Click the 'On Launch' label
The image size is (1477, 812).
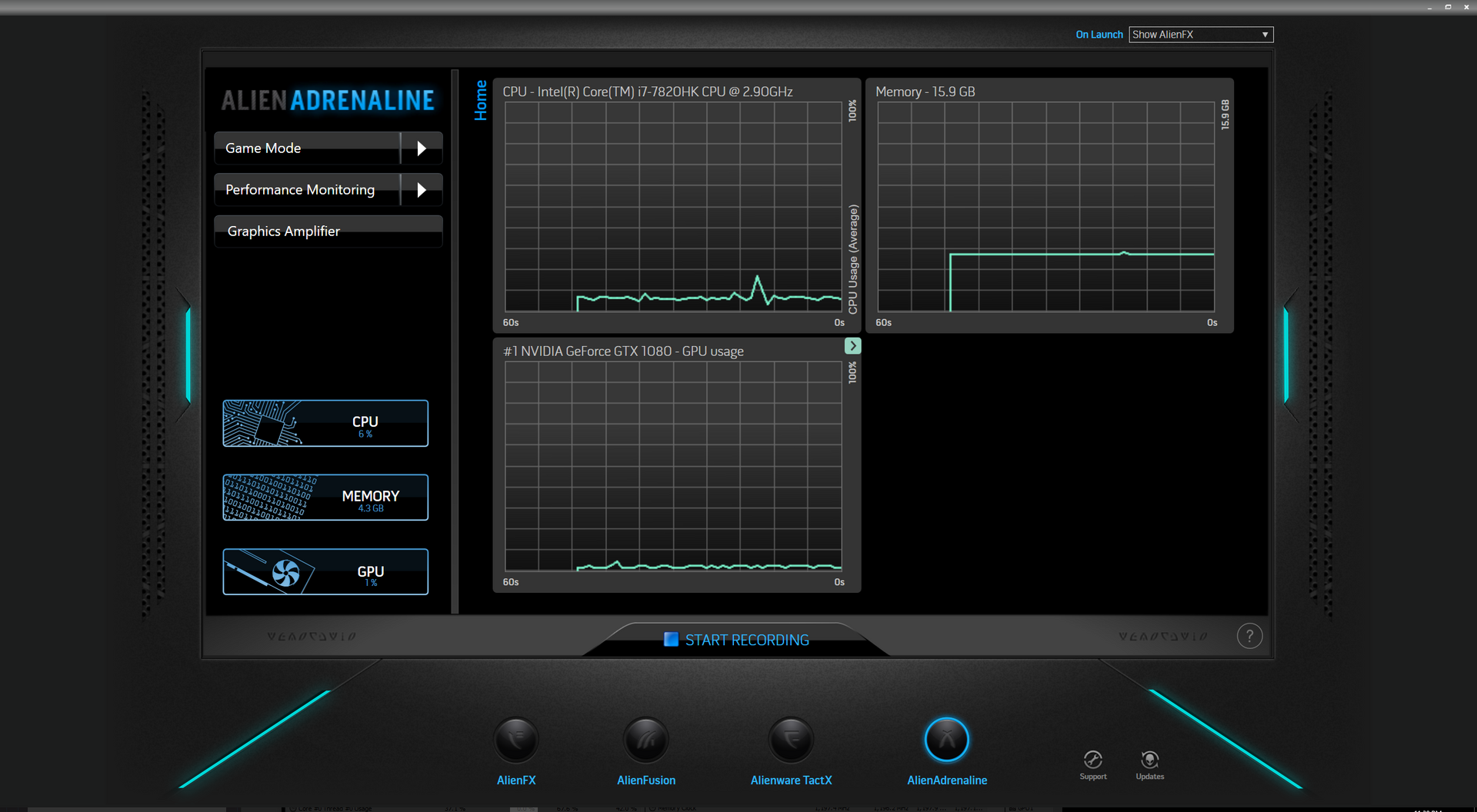pos(1099,35)
